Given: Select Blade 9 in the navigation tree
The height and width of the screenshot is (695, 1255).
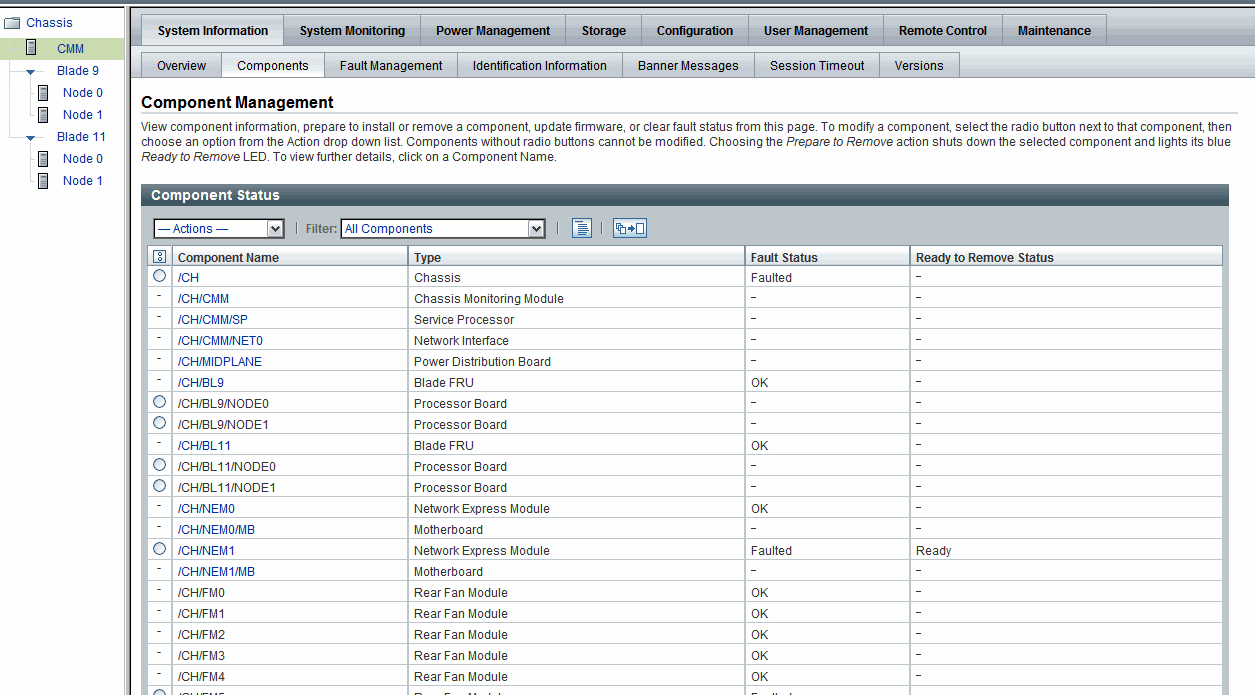Looking at the screenshot, I should tap(78, 71).
